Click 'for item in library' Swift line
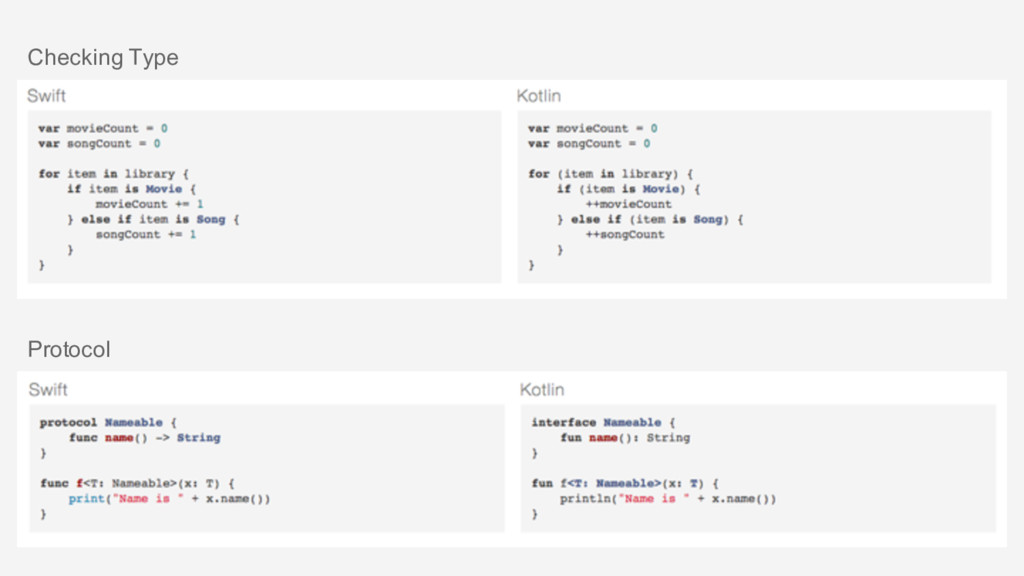 tap(114, 174)
